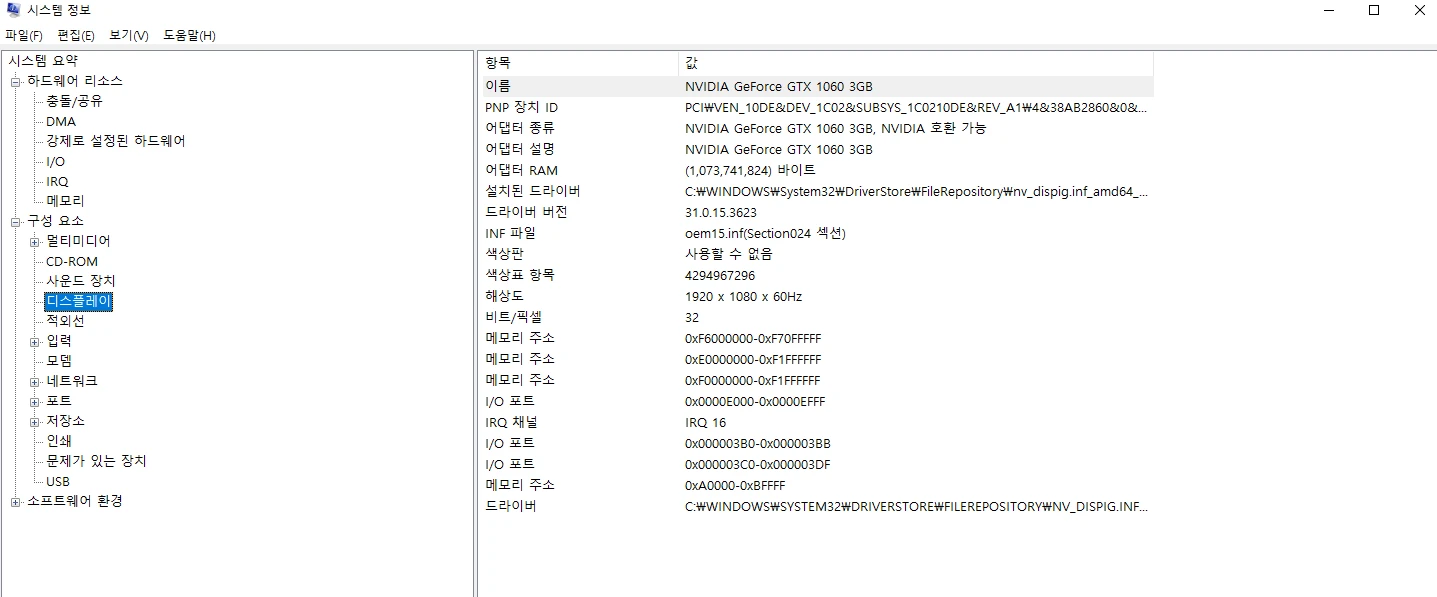This screenshot has width=1437, height=597.
Task: Collapse the 하드웨어 리소스 tree node
Action: pyautogui.click(x=17, y=81)
